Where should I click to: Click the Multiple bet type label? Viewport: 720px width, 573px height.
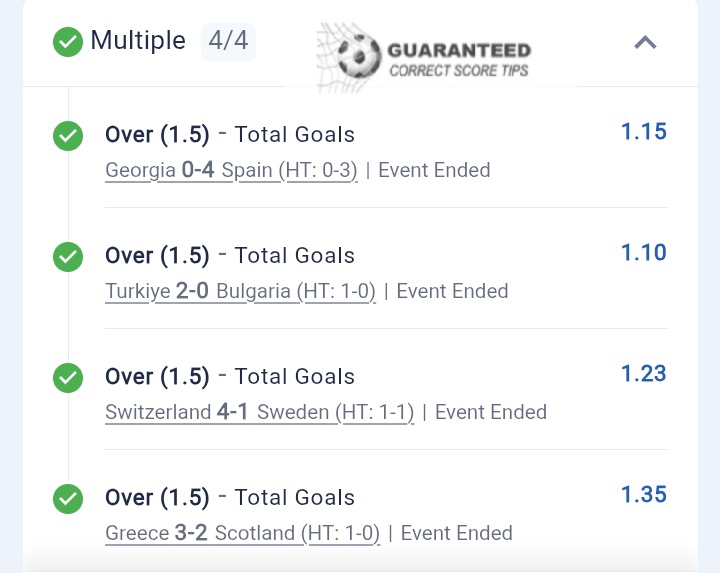(x=138, y=41)
